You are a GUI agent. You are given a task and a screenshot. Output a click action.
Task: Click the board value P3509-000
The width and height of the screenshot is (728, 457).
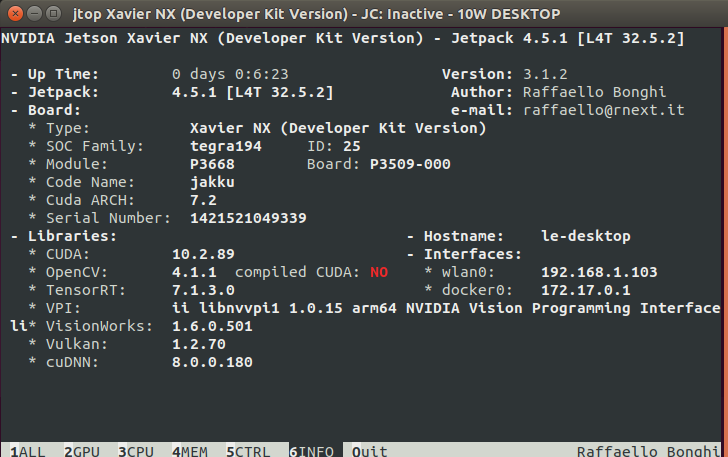pyautogui.click(x=410, y=164)
